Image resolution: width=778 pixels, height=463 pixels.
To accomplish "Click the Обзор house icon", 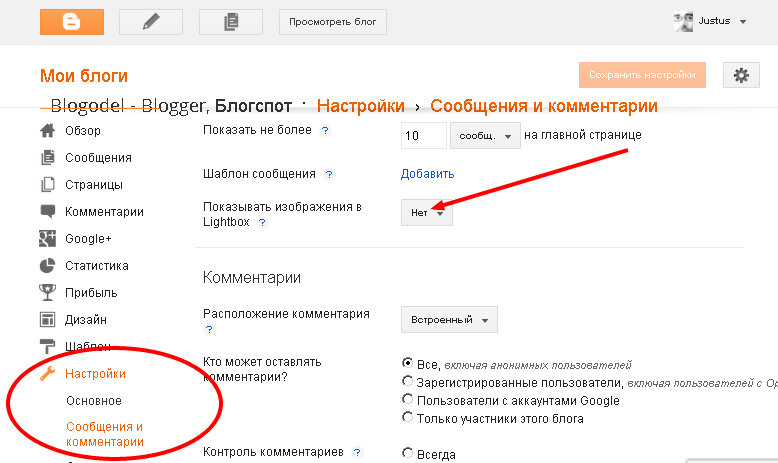I will pyautogui.click(x=48, y=131).
